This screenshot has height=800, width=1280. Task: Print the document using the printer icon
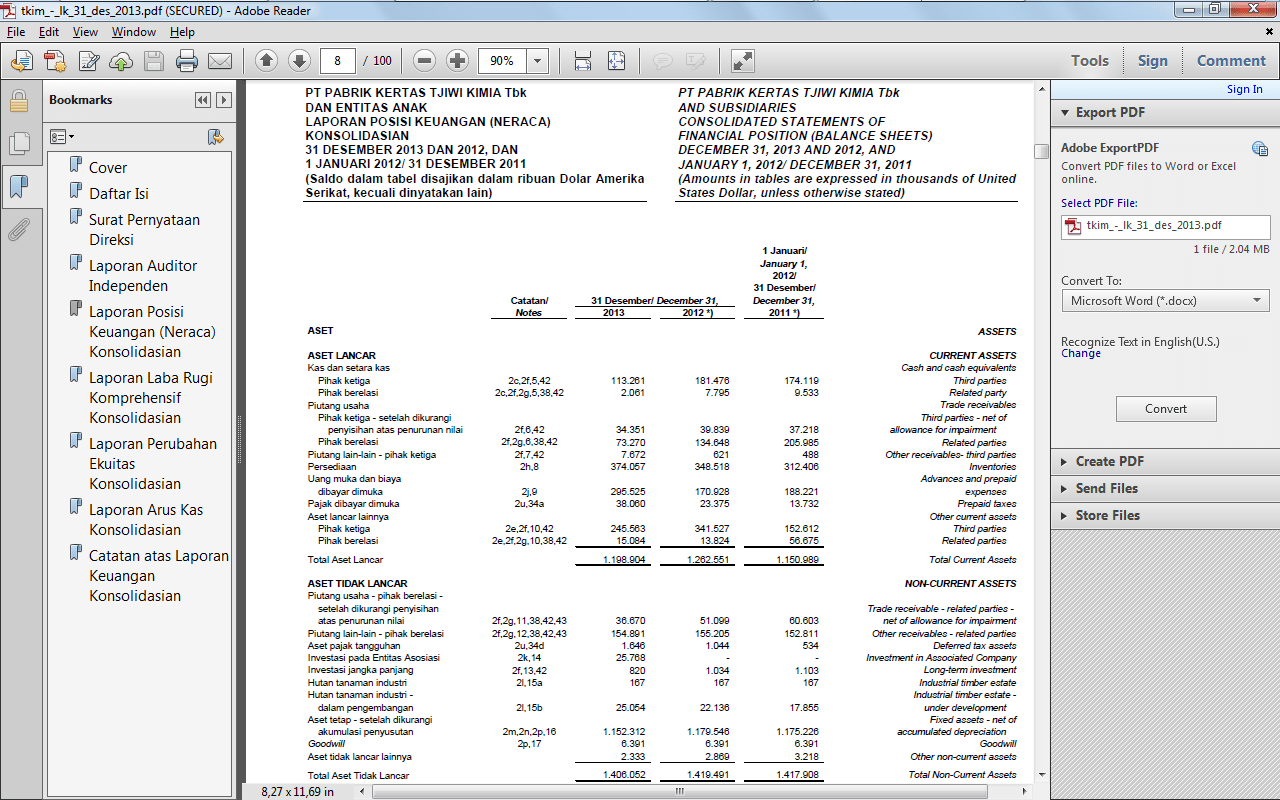[187, 61]
